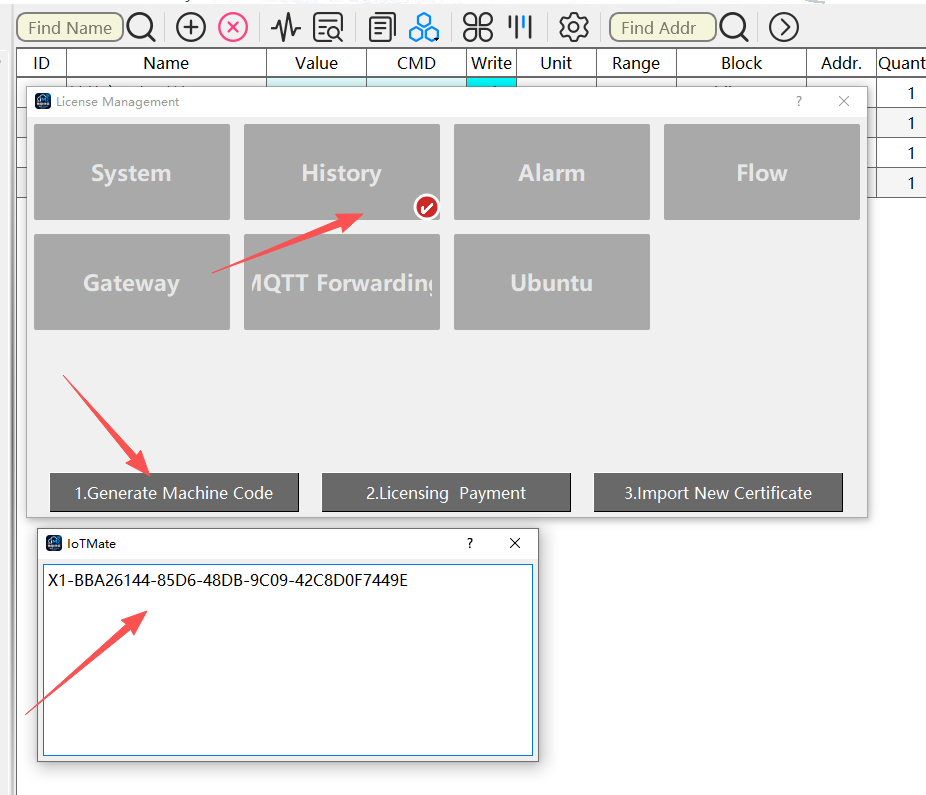This screenshot has width=926, height=795.
Task: Click into the machine code text box
Action: point(288,660)
